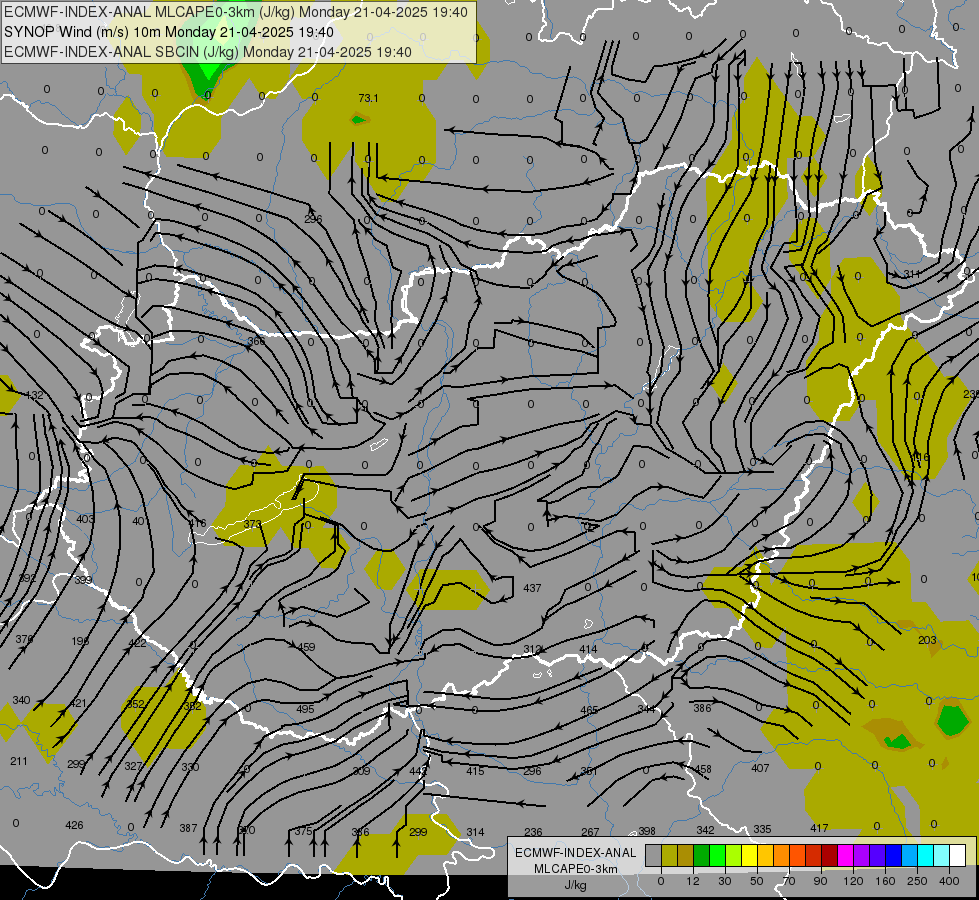This screenshot has height=900, width=979.
Task: Click the legend text MLCAPE0-3km
Action: [x=576, y=869]
